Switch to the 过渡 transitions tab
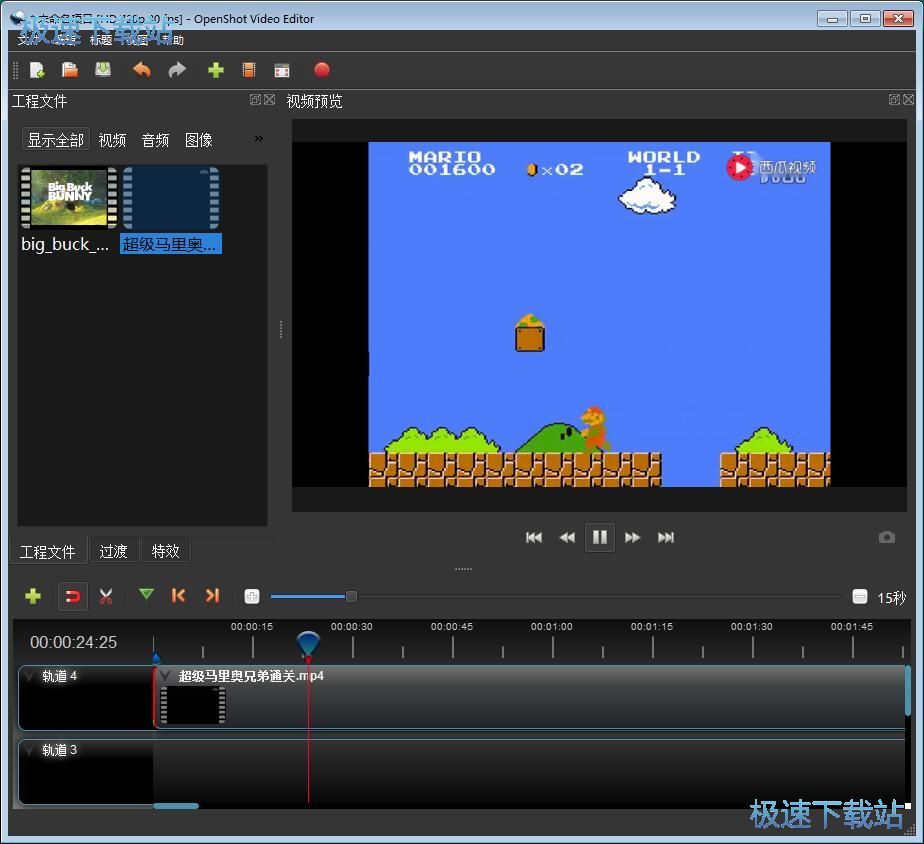 click(113, 551)
